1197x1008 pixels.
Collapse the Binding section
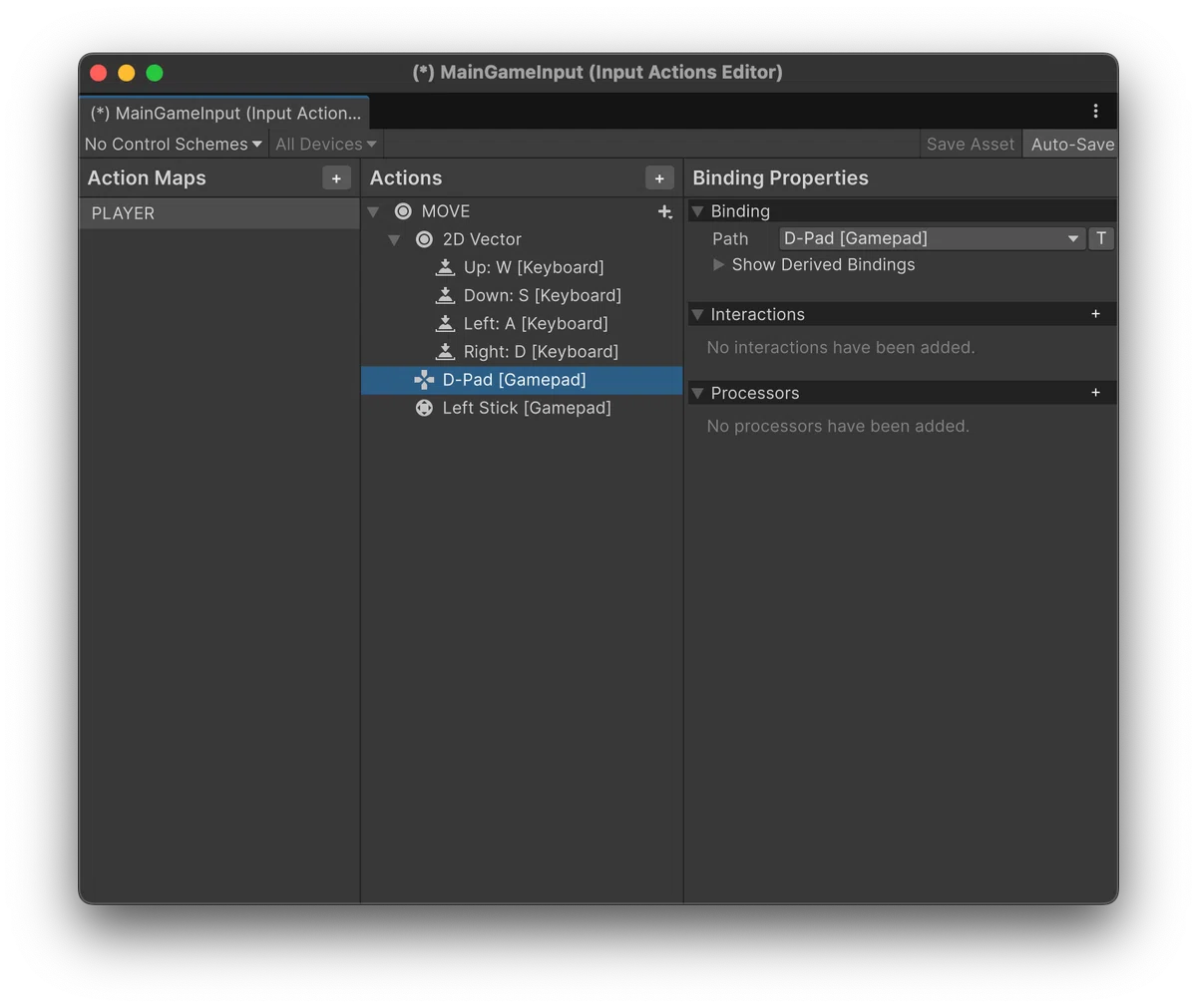pyautogui.click(x=697, y=211)
